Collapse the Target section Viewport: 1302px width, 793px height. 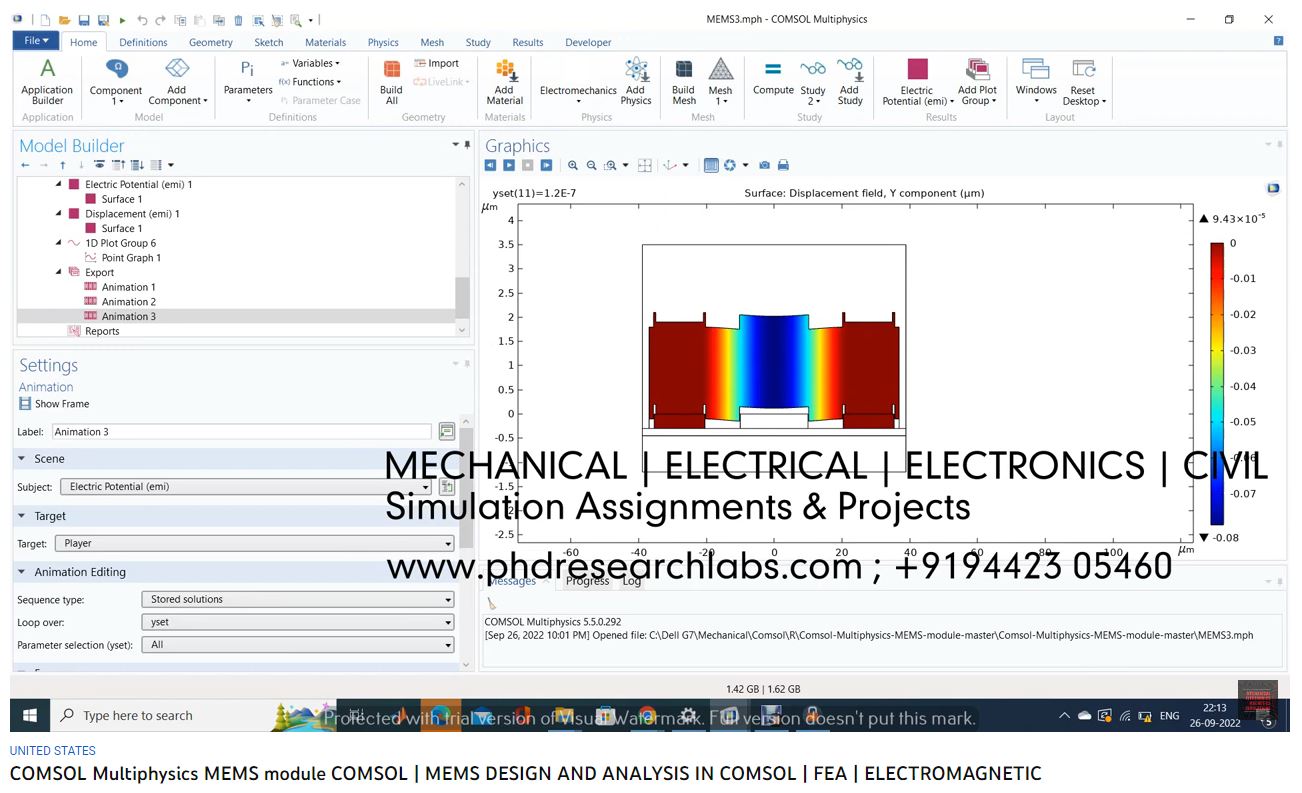pyautogui.click(x=22, y=516)
